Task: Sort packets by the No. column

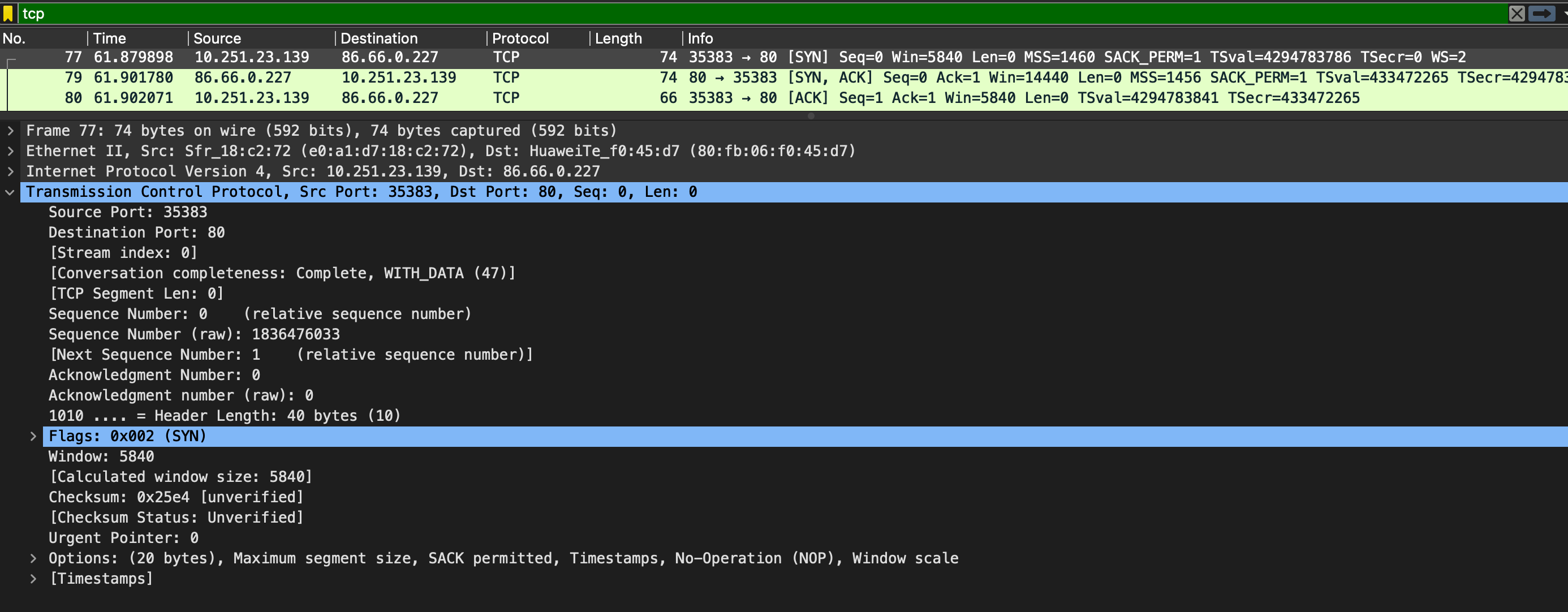Action: pos(44,38)
